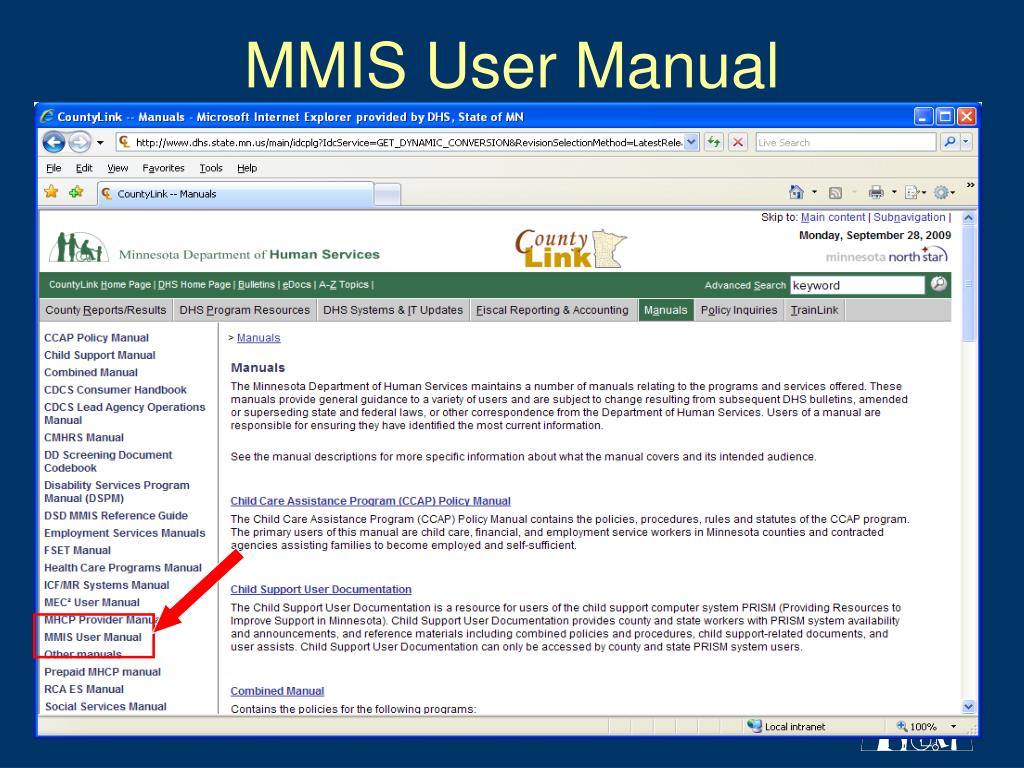
Task: Select the CountyLink -- Manuals browser tab
Action: [x=235, y=194]
